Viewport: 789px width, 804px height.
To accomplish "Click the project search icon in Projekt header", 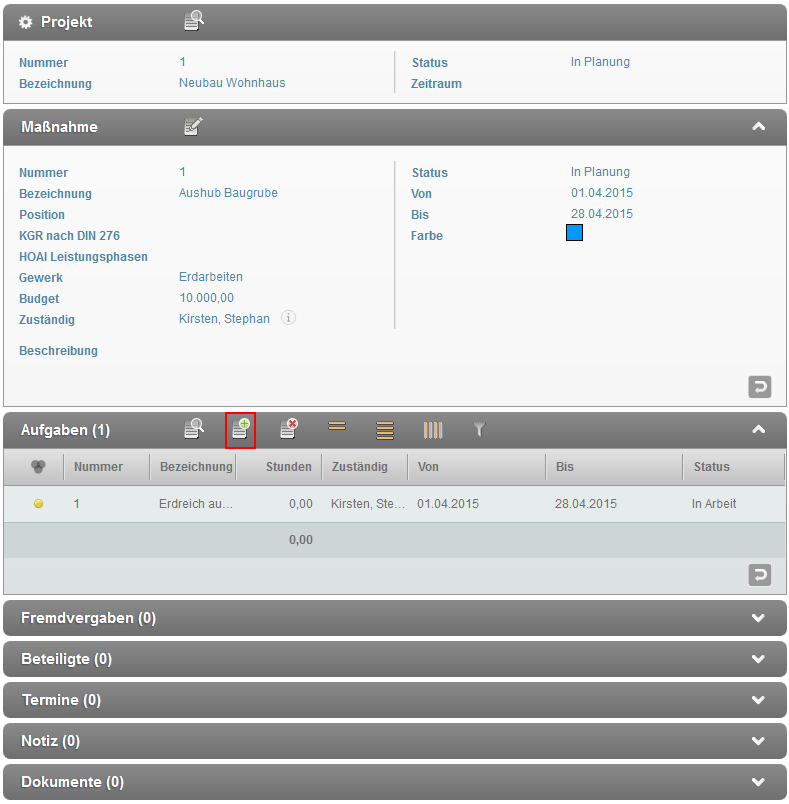I will [194, 21].
